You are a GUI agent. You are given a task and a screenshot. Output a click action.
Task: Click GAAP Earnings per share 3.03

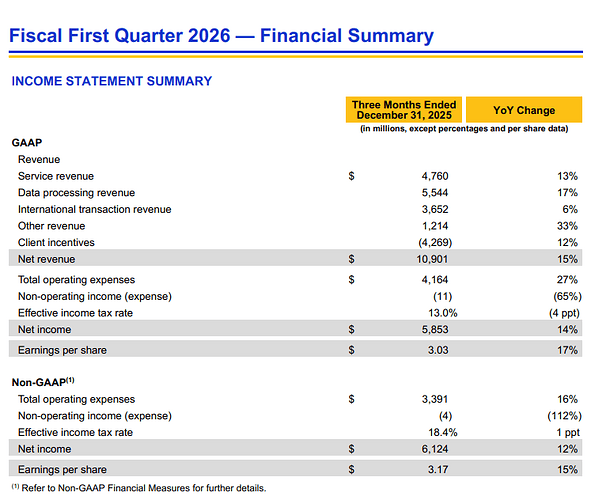point(438,350)
